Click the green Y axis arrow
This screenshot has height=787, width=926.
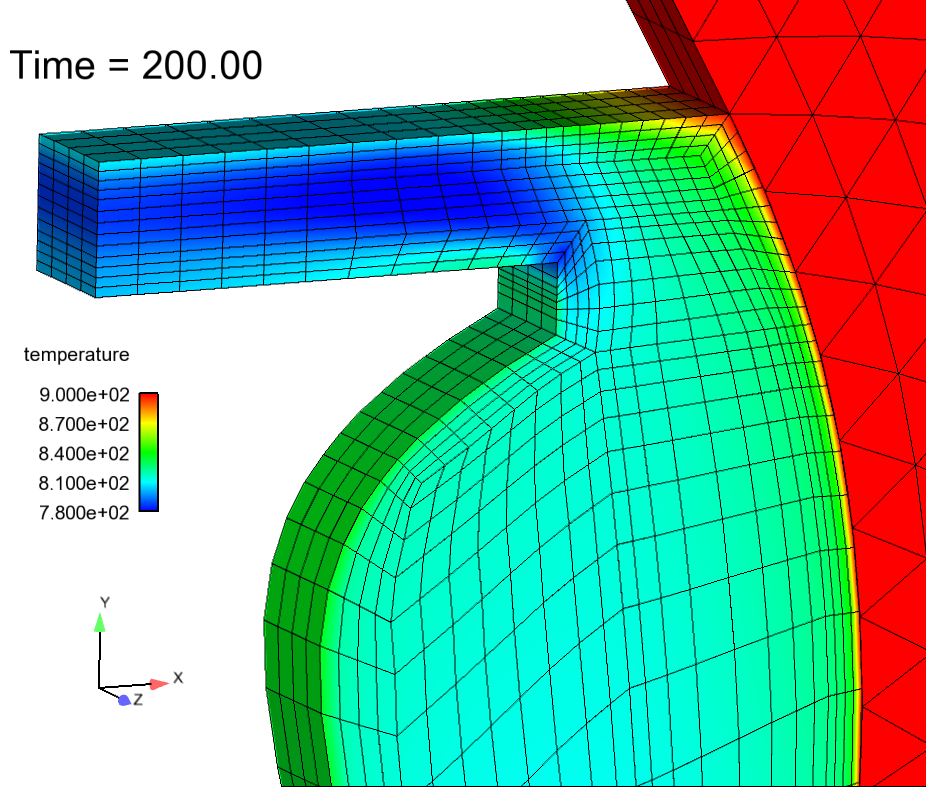[99, 623]
